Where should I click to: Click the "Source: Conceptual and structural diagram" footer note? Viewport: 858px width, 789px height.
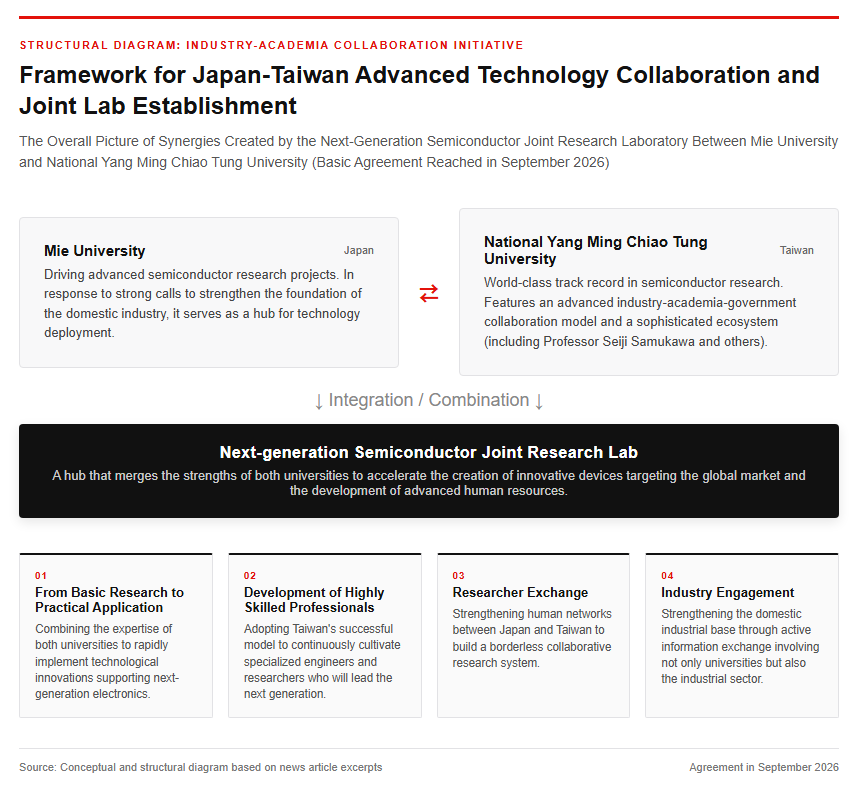click(201, 767)
